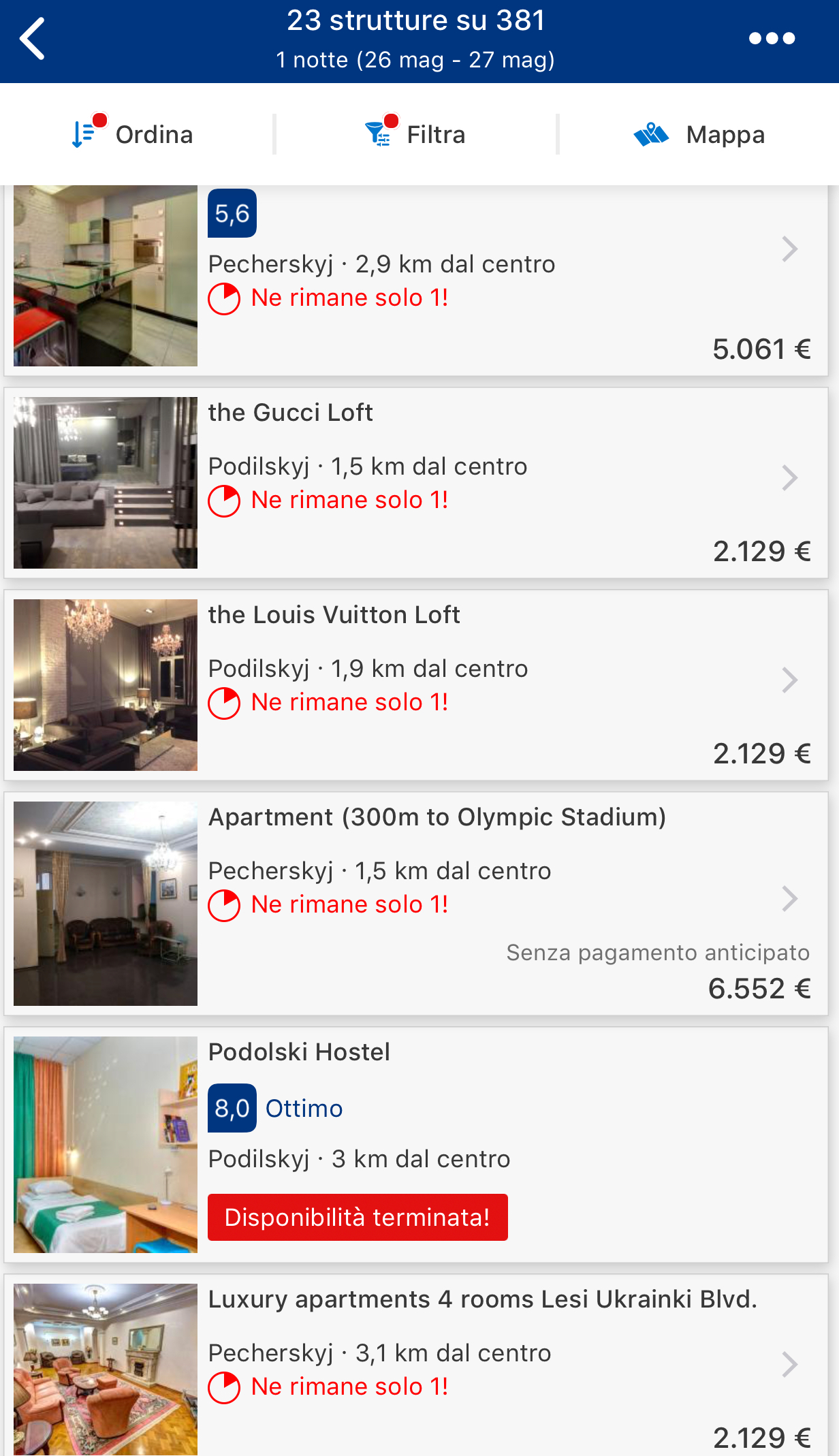Open the Filtra filter menu

coord(436,135)
